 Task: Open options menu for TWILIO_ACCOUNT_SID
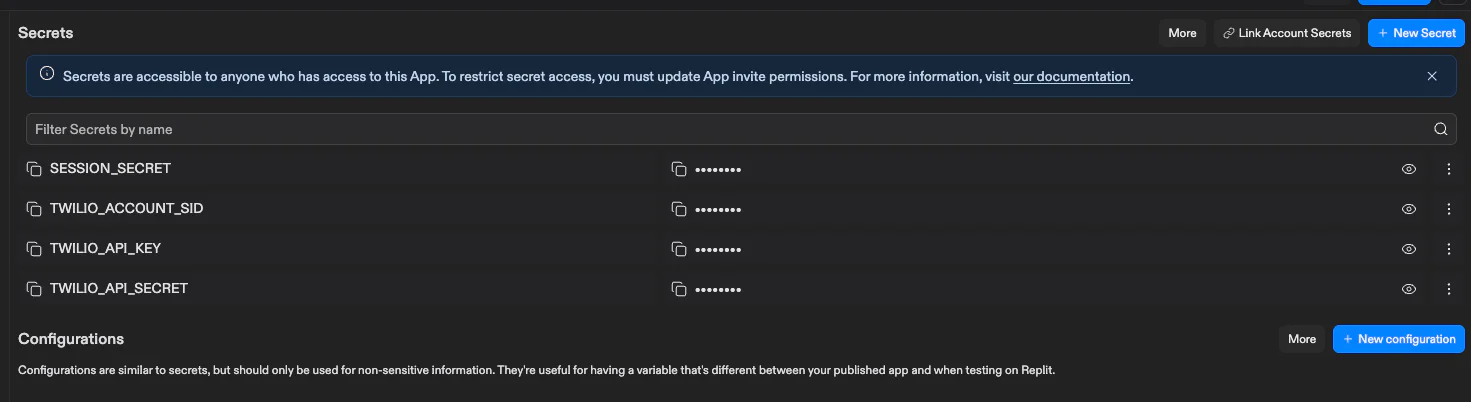point(1449,209)
